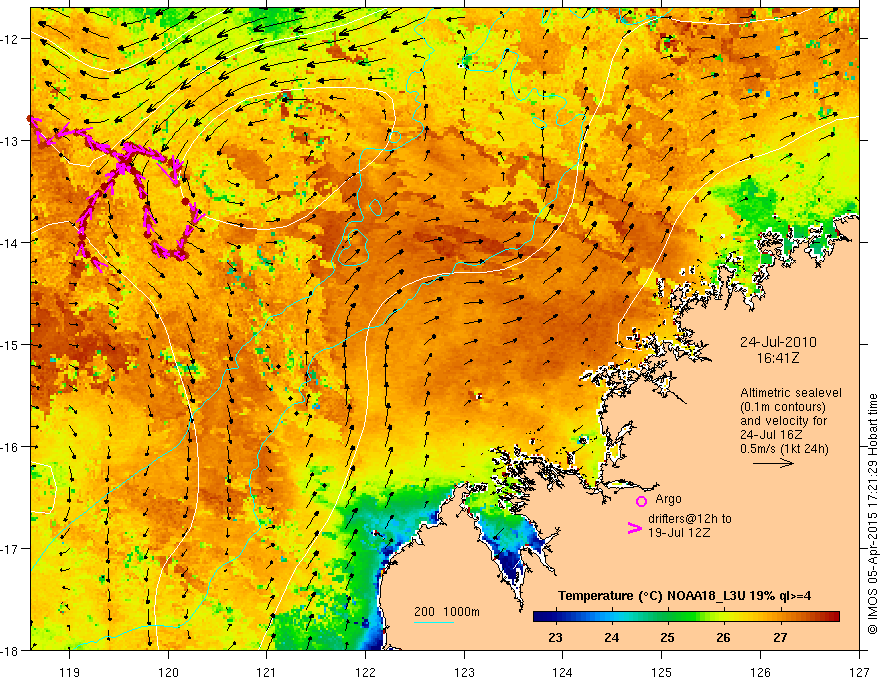Click longitude axis label 121
Viewport: 880px width, 680px height.
tap(267, 672)
